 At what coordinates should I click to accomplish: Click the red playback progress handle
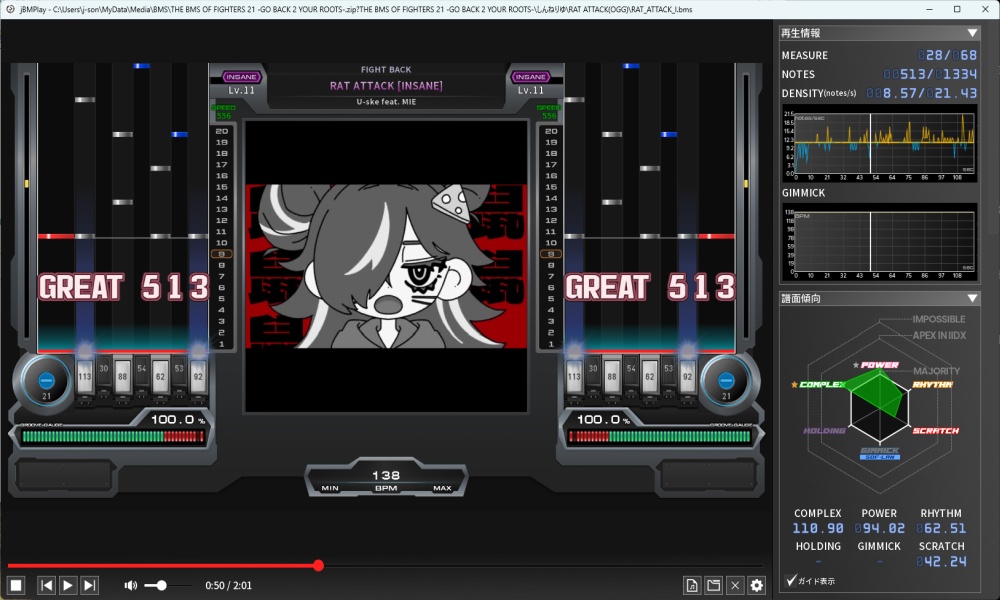(318, 565)
